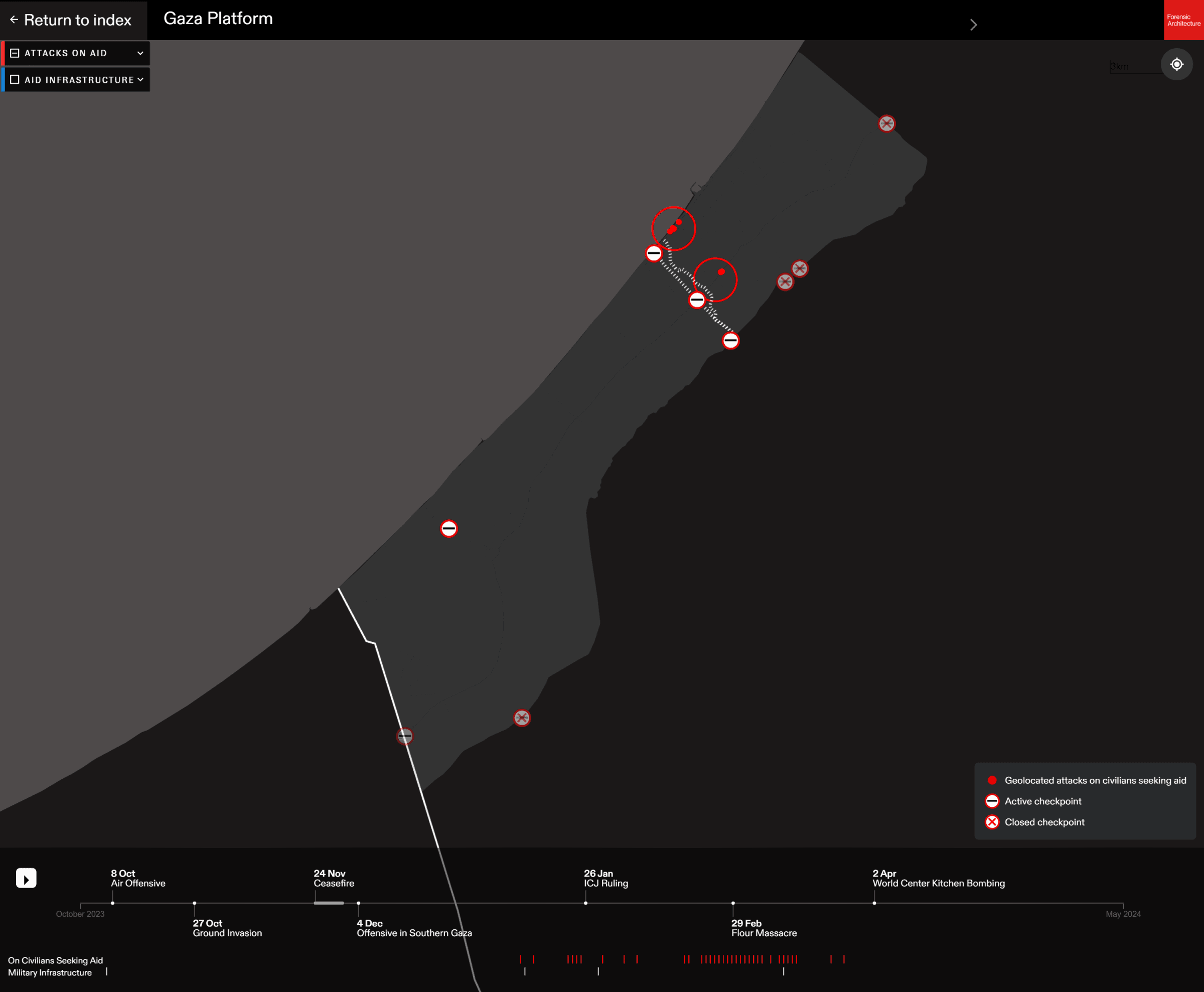Click the active checkpoint icon in southern Gaza
This screenshot has height=992, width=1204.
pos(448,528)
